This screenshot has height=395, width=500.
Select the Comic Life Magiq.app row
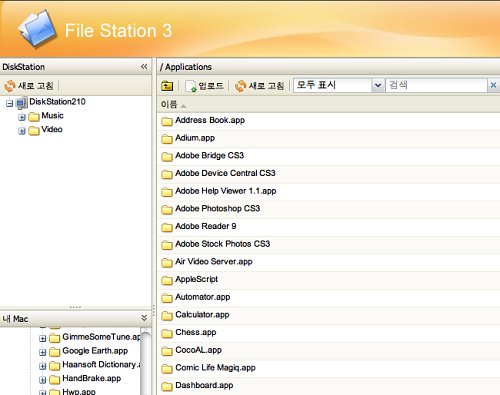328,368
